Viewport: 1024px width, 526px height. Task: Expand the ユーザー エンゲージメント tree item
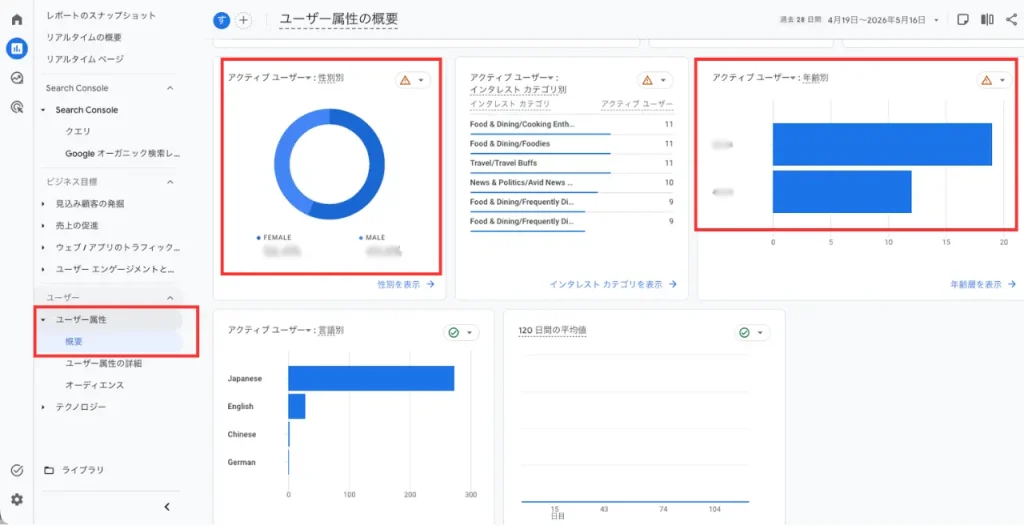43,269
